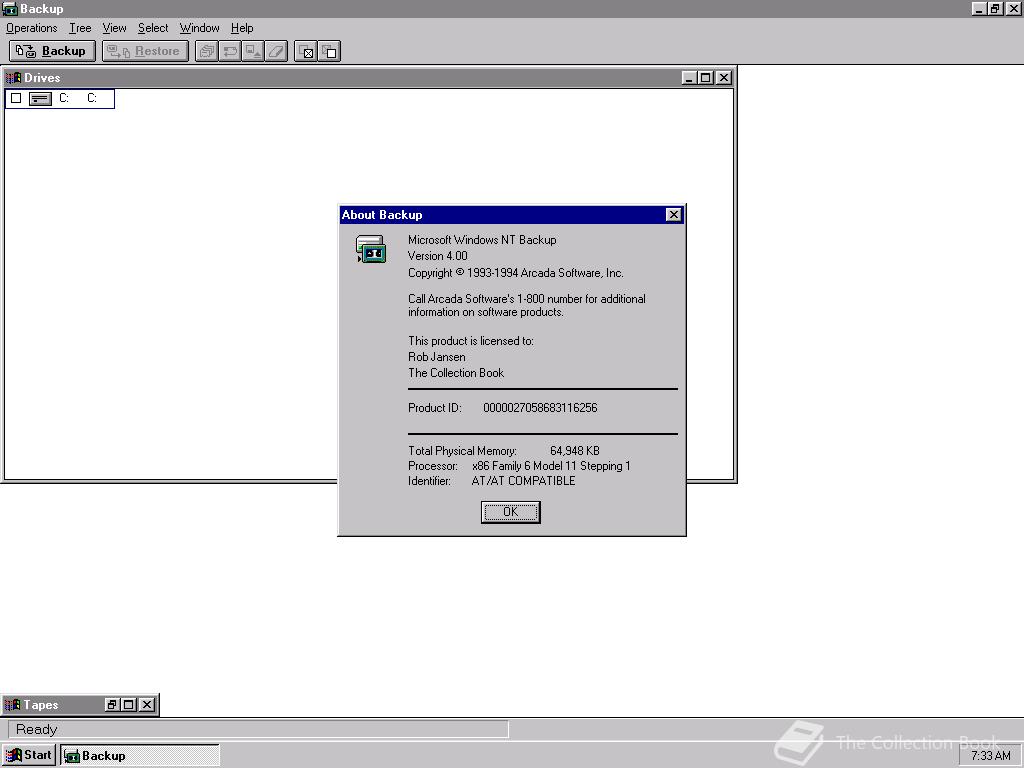
Task: Click the Ready status bar text
Action: [37, 729]
